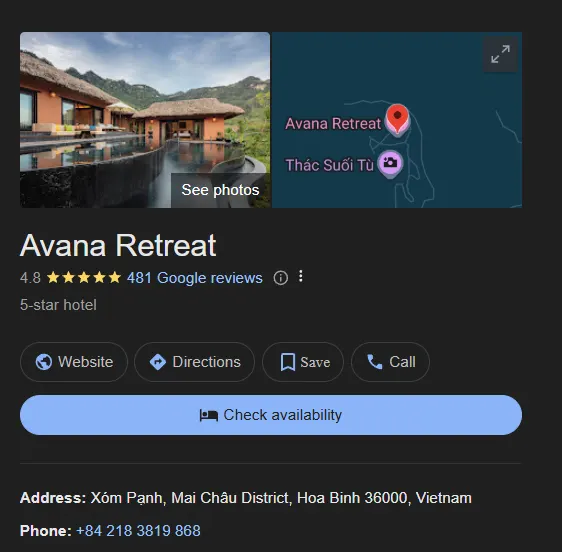The image size is (562, 552).
Task: Open the info circle icon beside reviews
Action: pos(281,278)
